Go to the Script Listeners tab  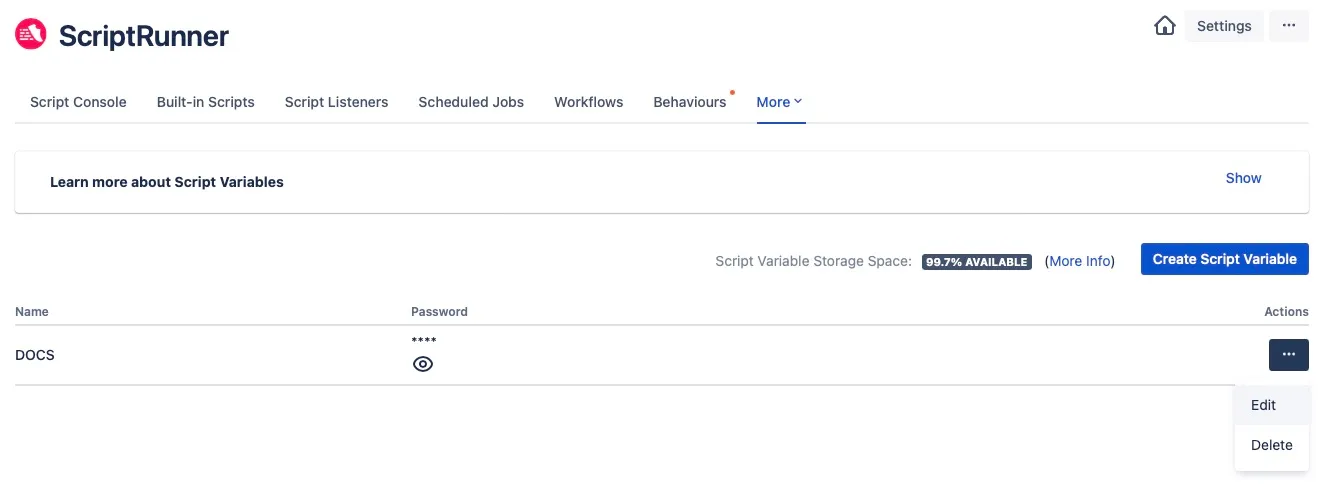336,102
